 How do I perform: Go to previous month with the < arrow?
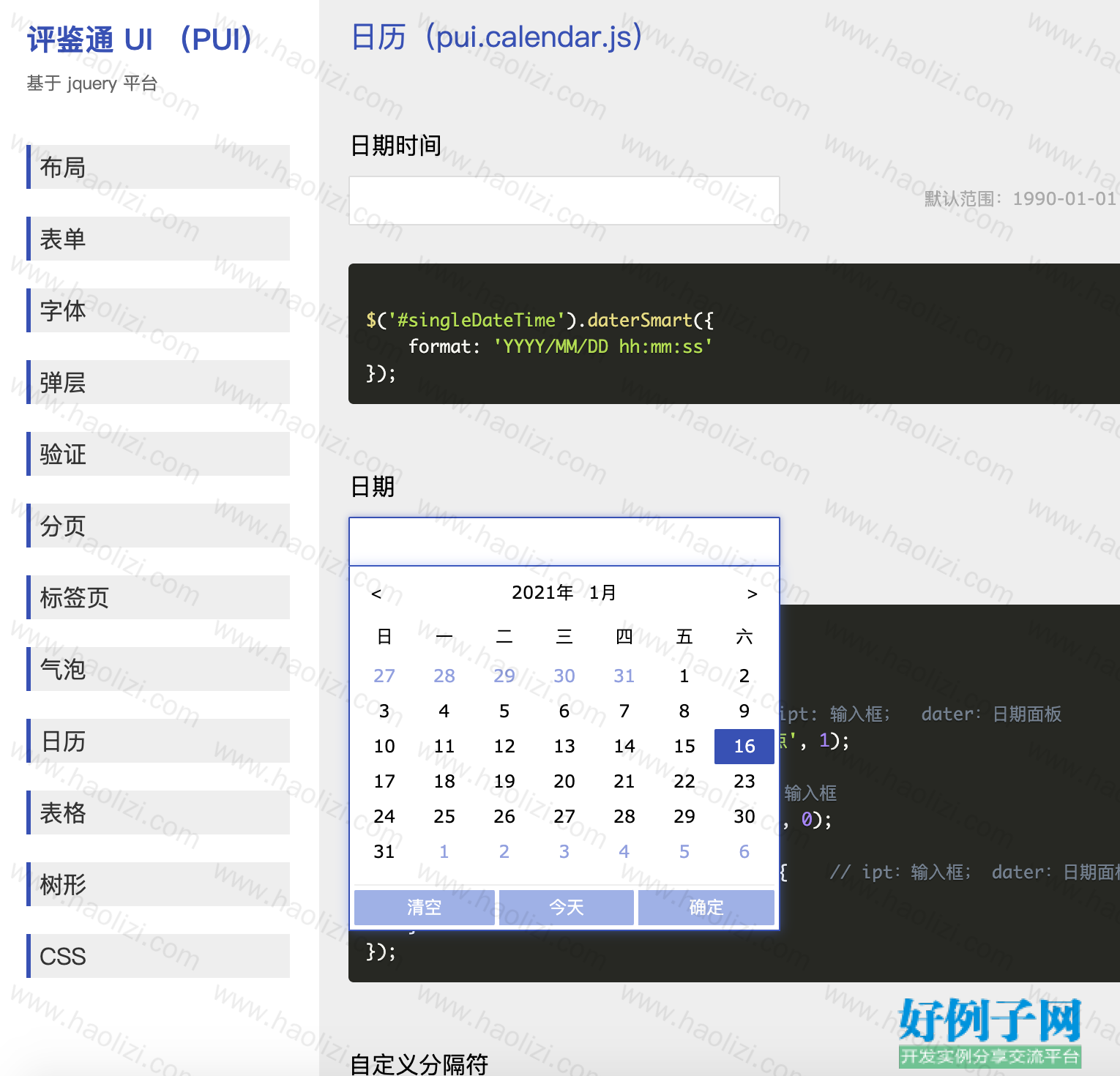click(x=376, y=594)
